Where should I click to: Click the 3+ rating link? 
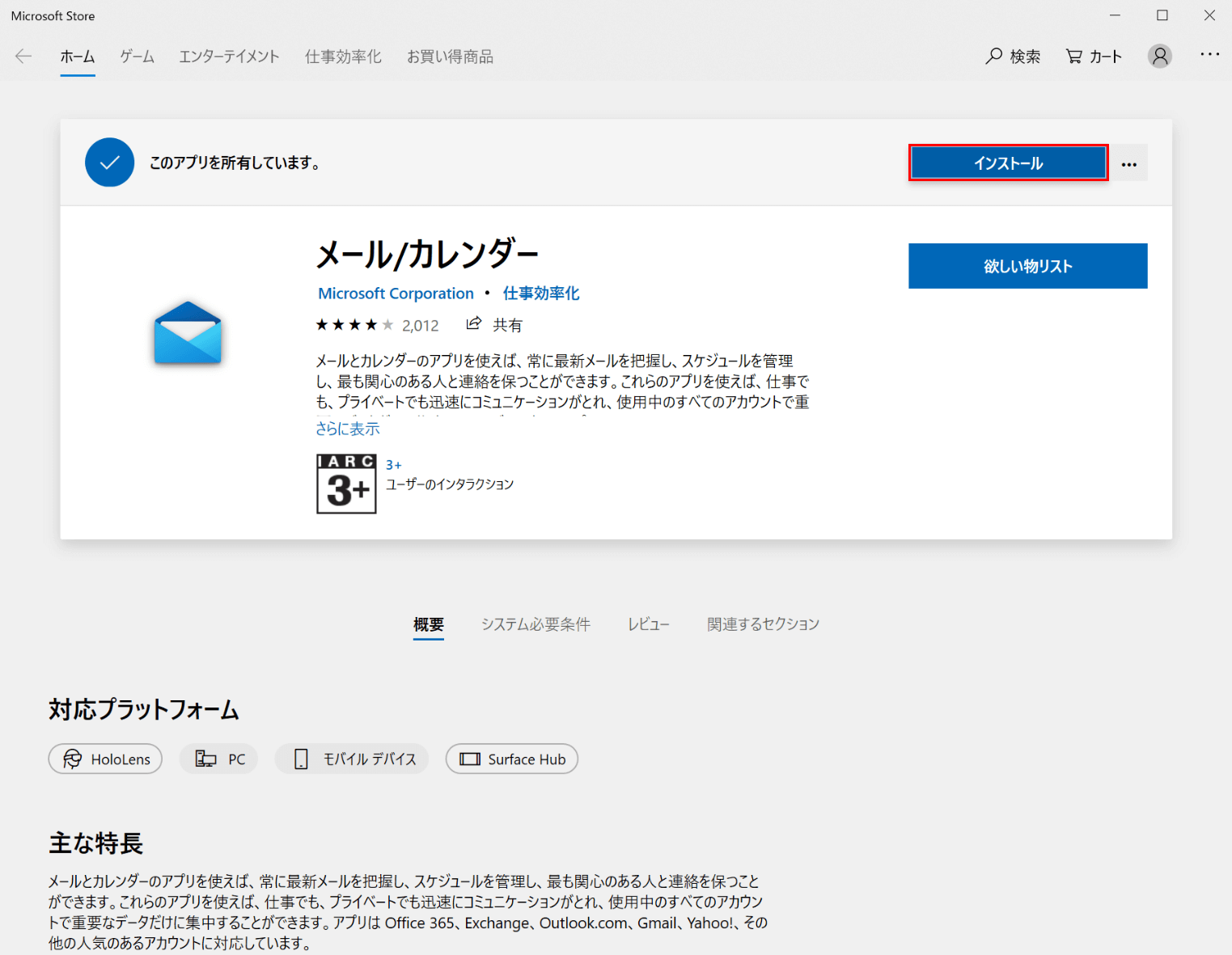[393, 465]
